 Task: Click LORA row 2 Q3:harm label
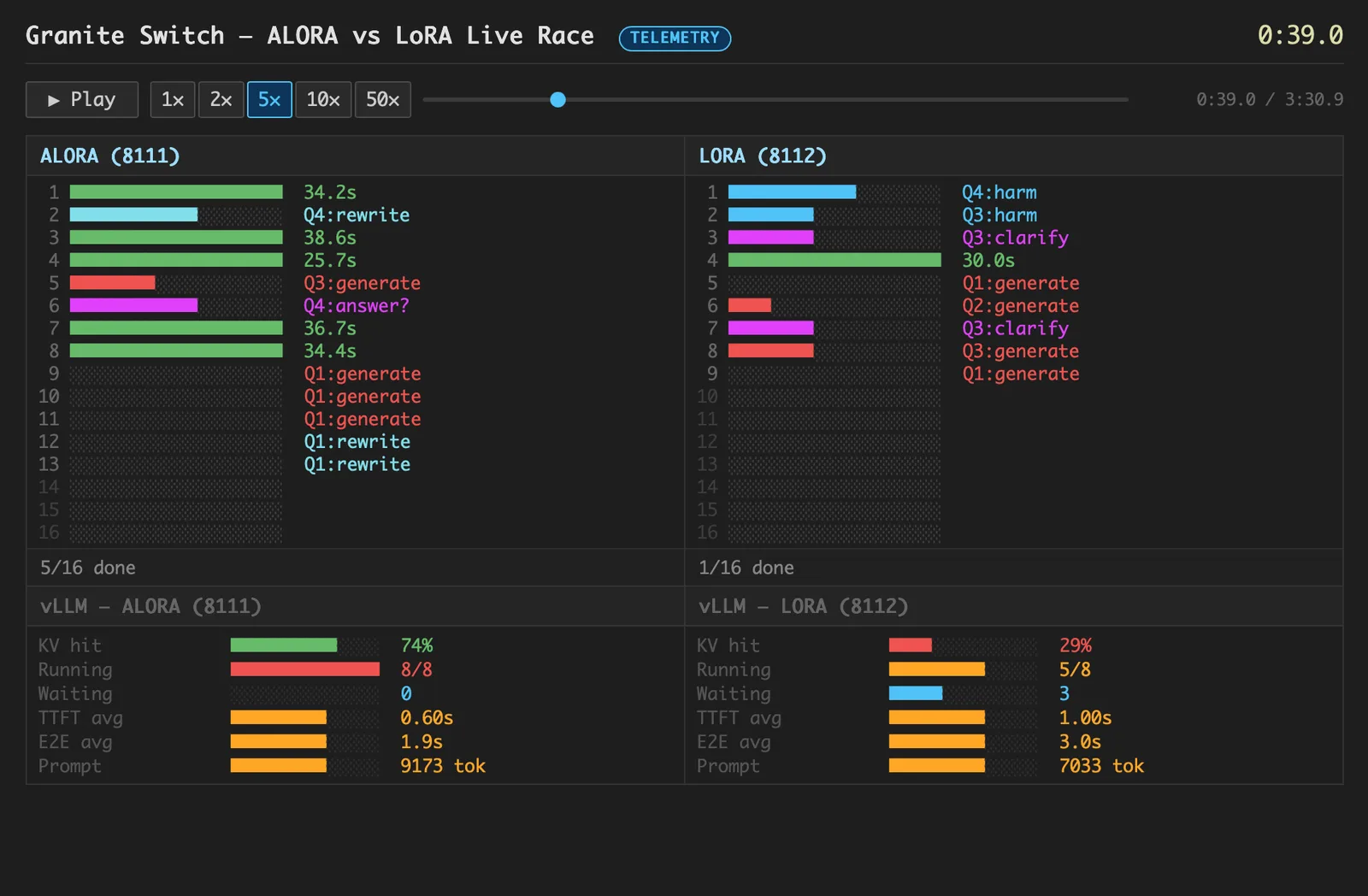point(999,215)
